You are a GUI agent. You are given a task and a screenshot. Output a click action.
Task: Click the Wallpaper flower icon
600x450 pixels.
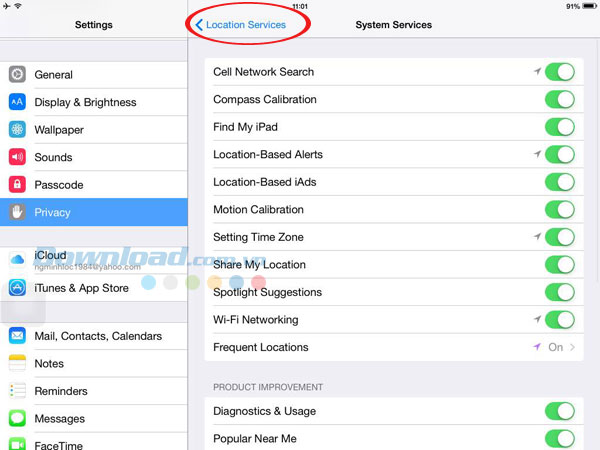[x=17, y=129]
